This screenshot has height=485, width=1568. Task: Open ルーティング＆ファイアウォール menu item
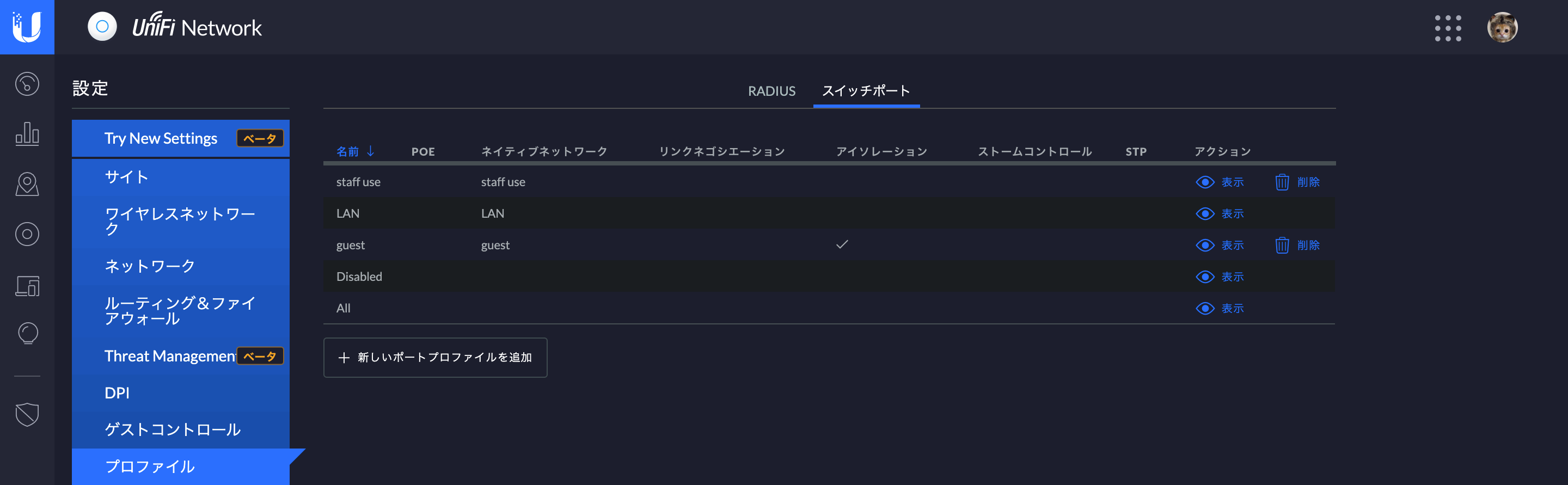pos(181,311)
